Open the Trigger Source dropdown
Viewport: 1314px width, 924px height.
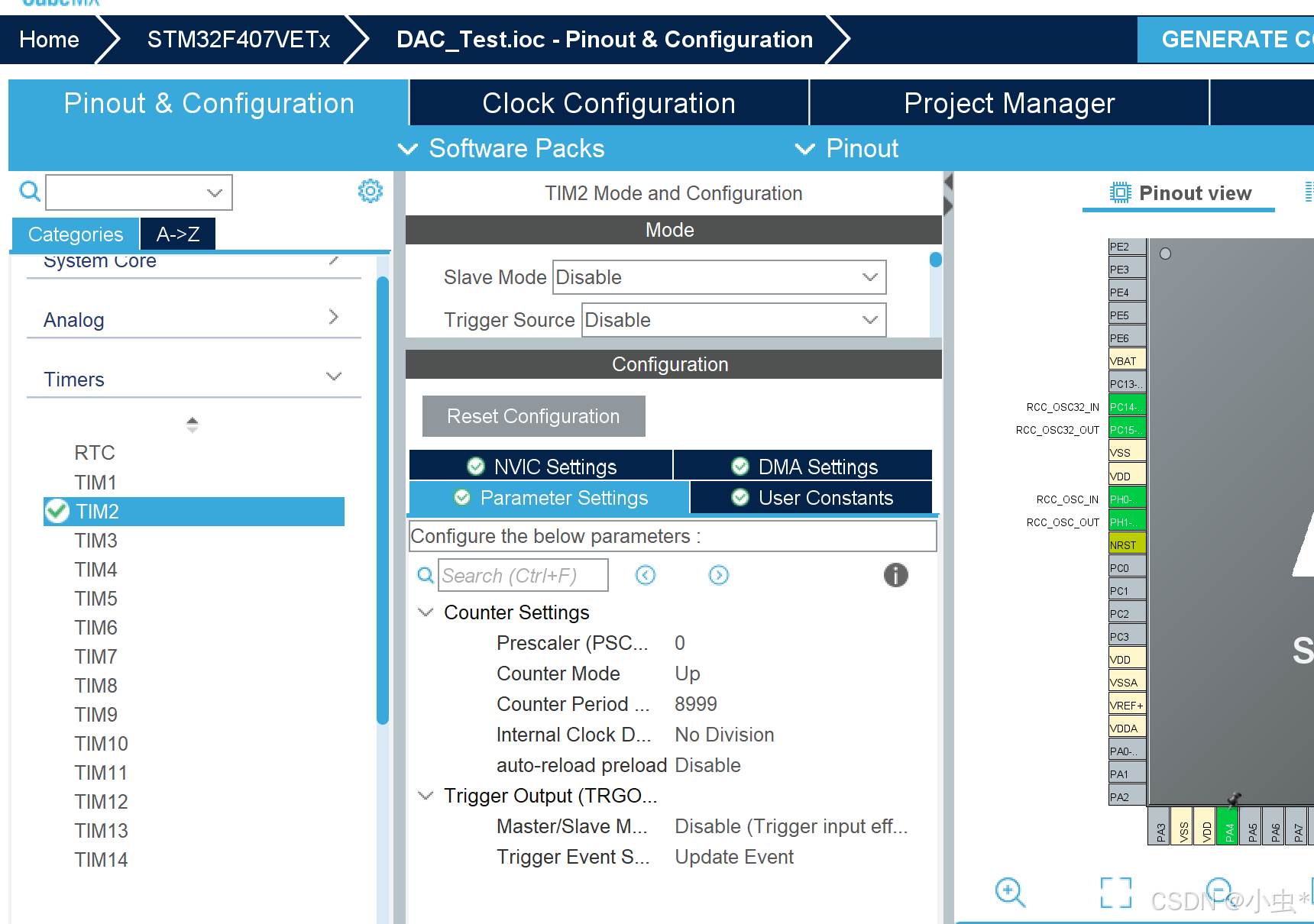pyautogui.click(x=733, y=320)
